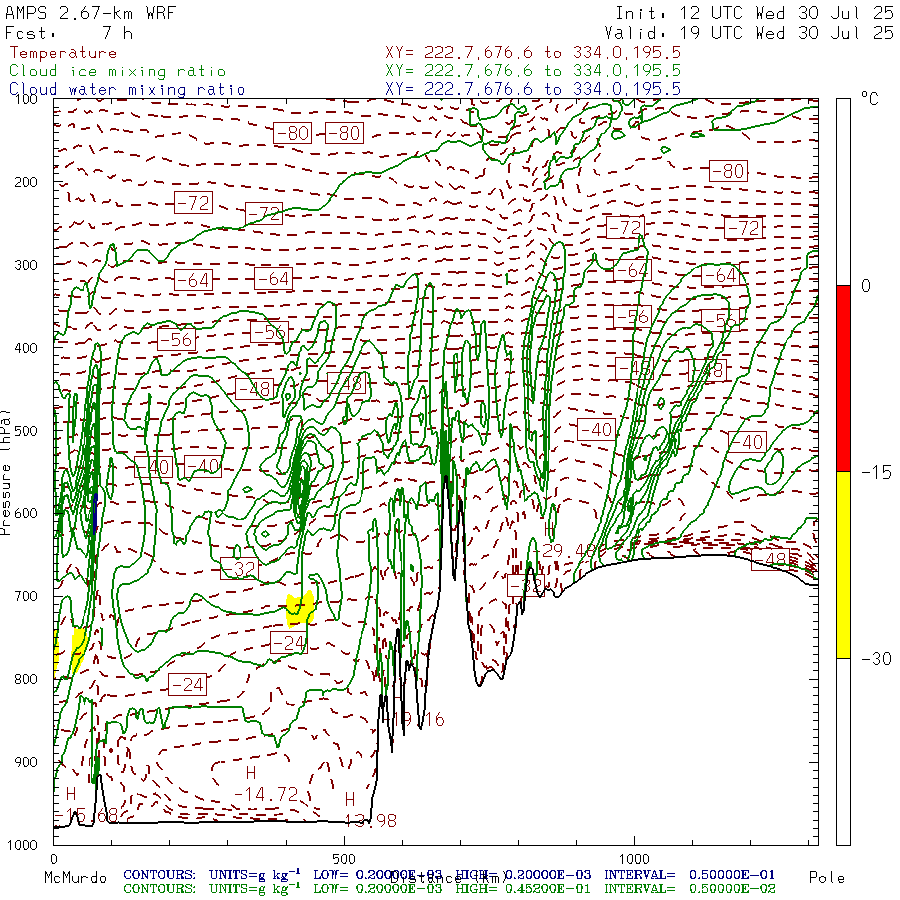
Task: Click the °C unit label above the colorbar
Action: coord(869,99)
